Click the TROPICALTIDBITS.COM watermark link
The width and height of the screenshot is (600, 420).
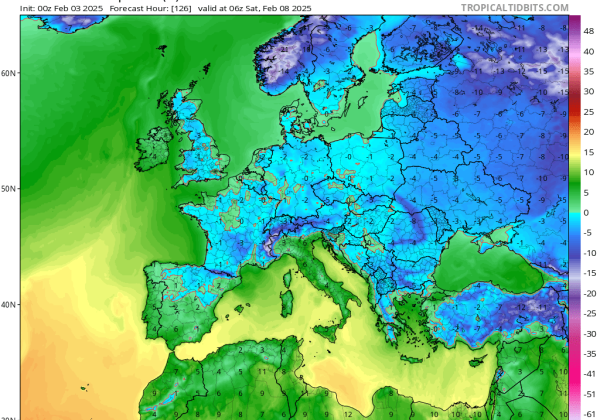click(x=515, y=7)
